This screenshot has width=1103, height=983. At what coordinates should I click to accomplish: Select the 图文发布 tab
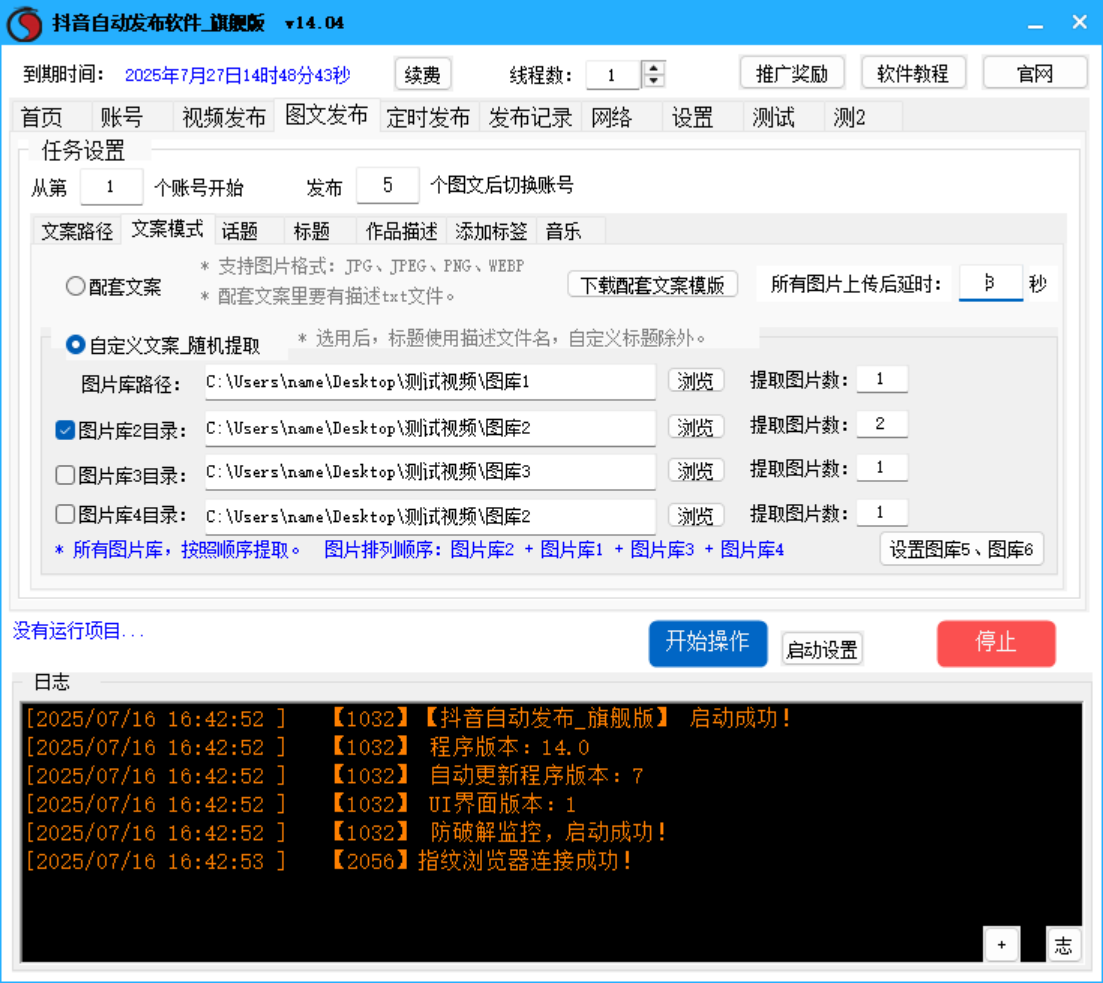(x=326, y=115)
